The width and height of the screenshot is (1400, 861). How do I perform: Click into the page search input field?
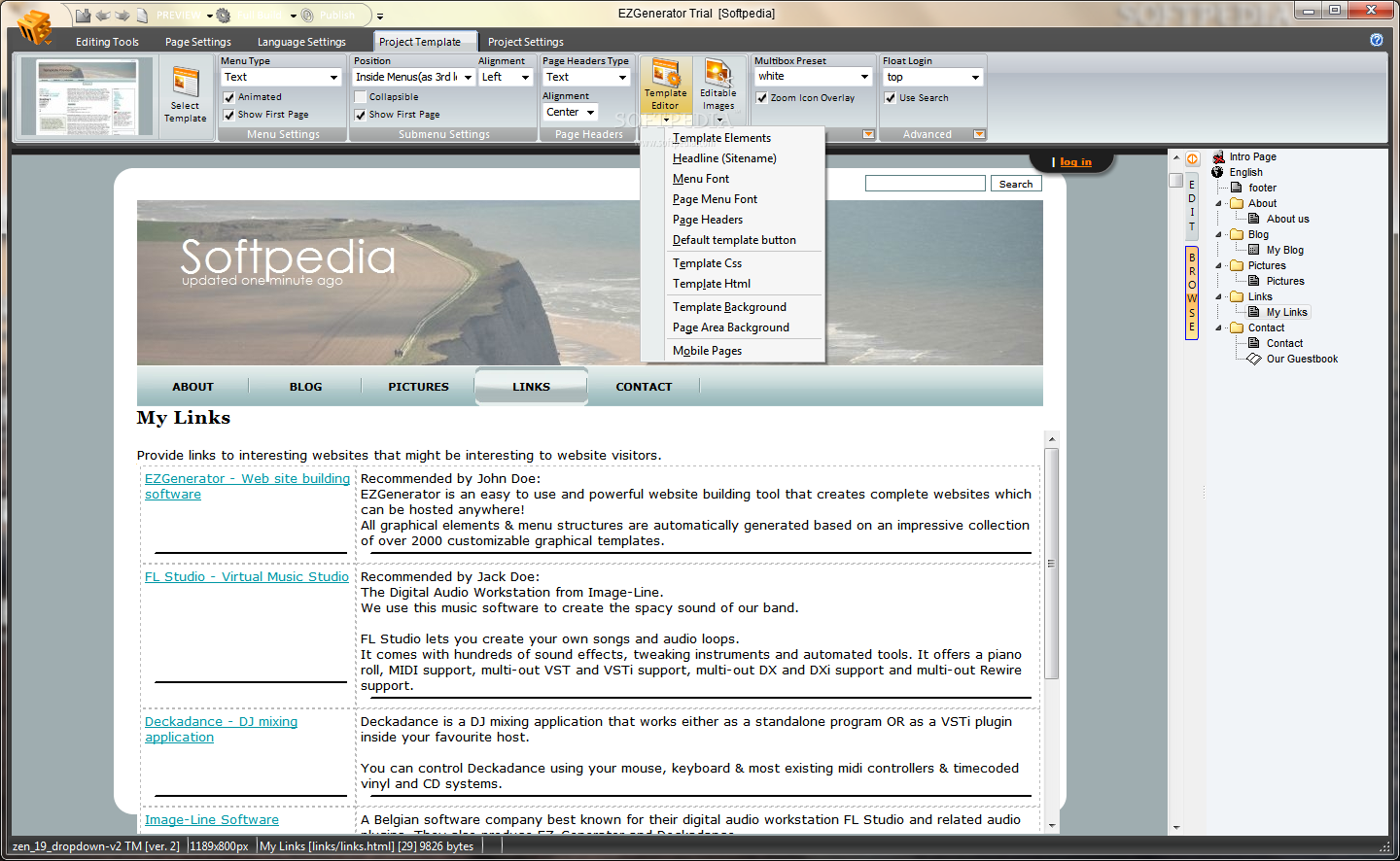tap(926, 184)
